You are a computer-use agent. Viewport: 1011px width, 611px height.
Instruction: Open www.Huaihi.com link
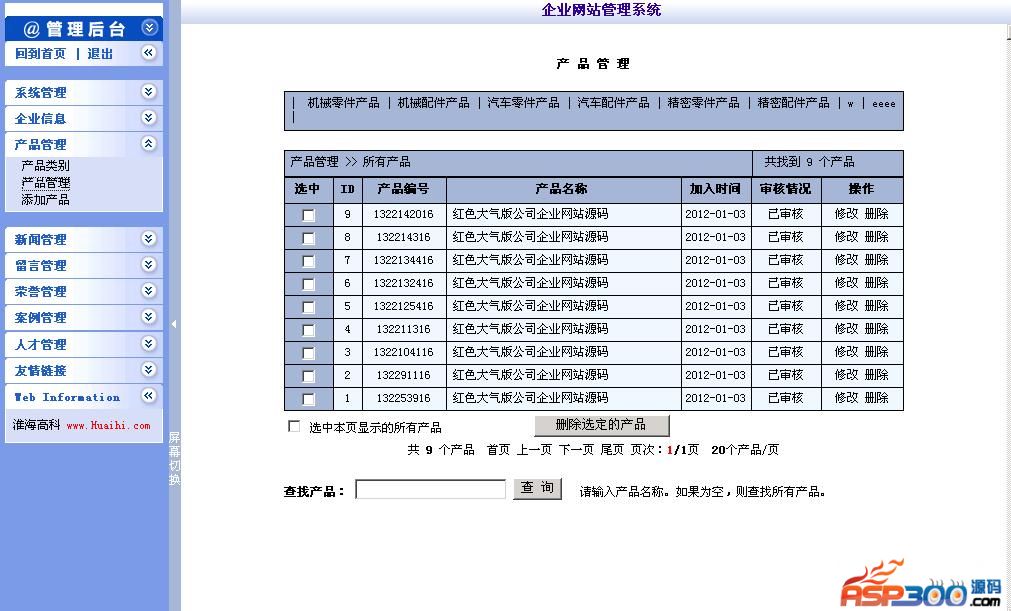coord(108,425)
